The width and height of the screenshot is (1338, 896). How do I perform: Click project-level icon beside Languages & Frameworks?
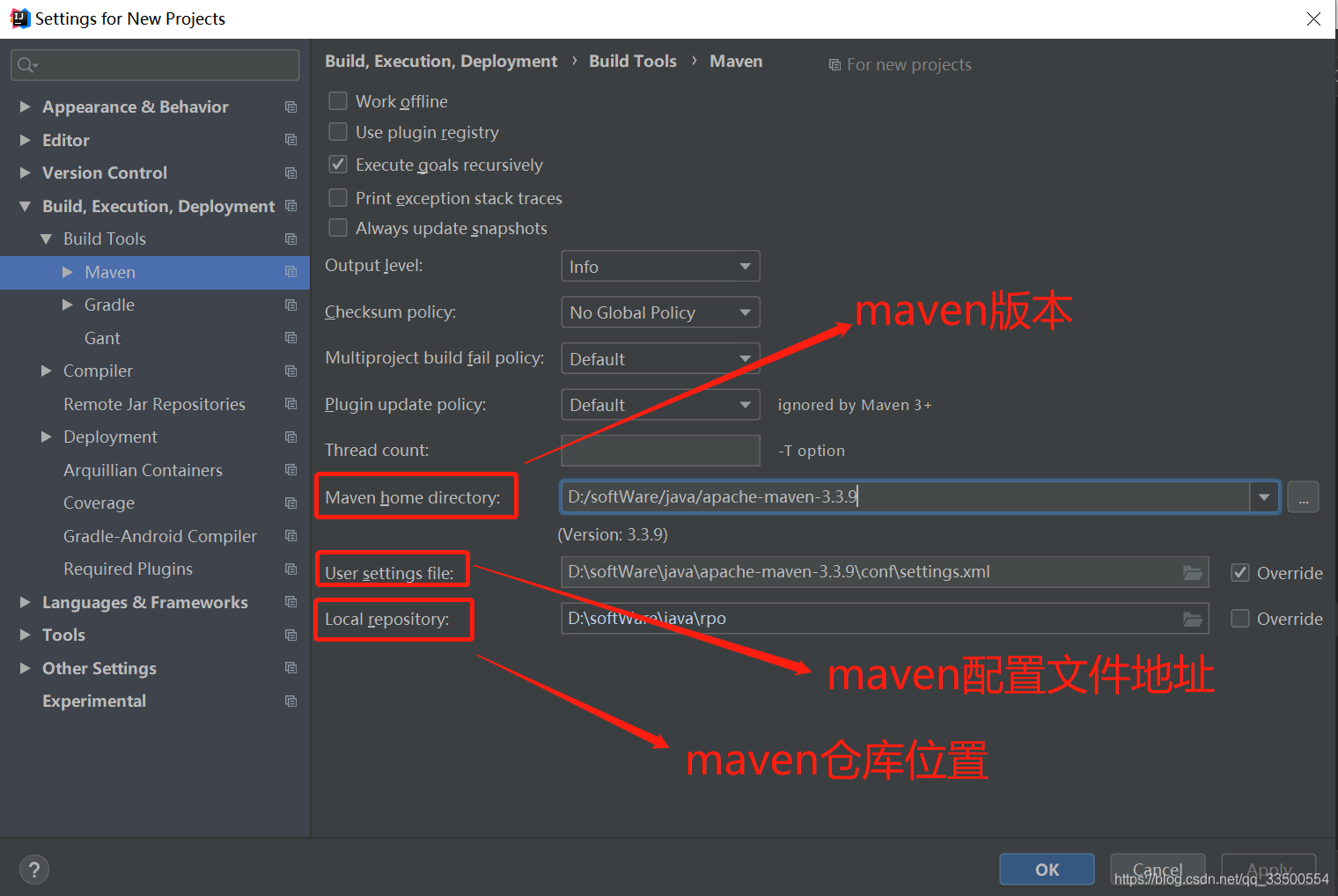click(x=290, y=602)
